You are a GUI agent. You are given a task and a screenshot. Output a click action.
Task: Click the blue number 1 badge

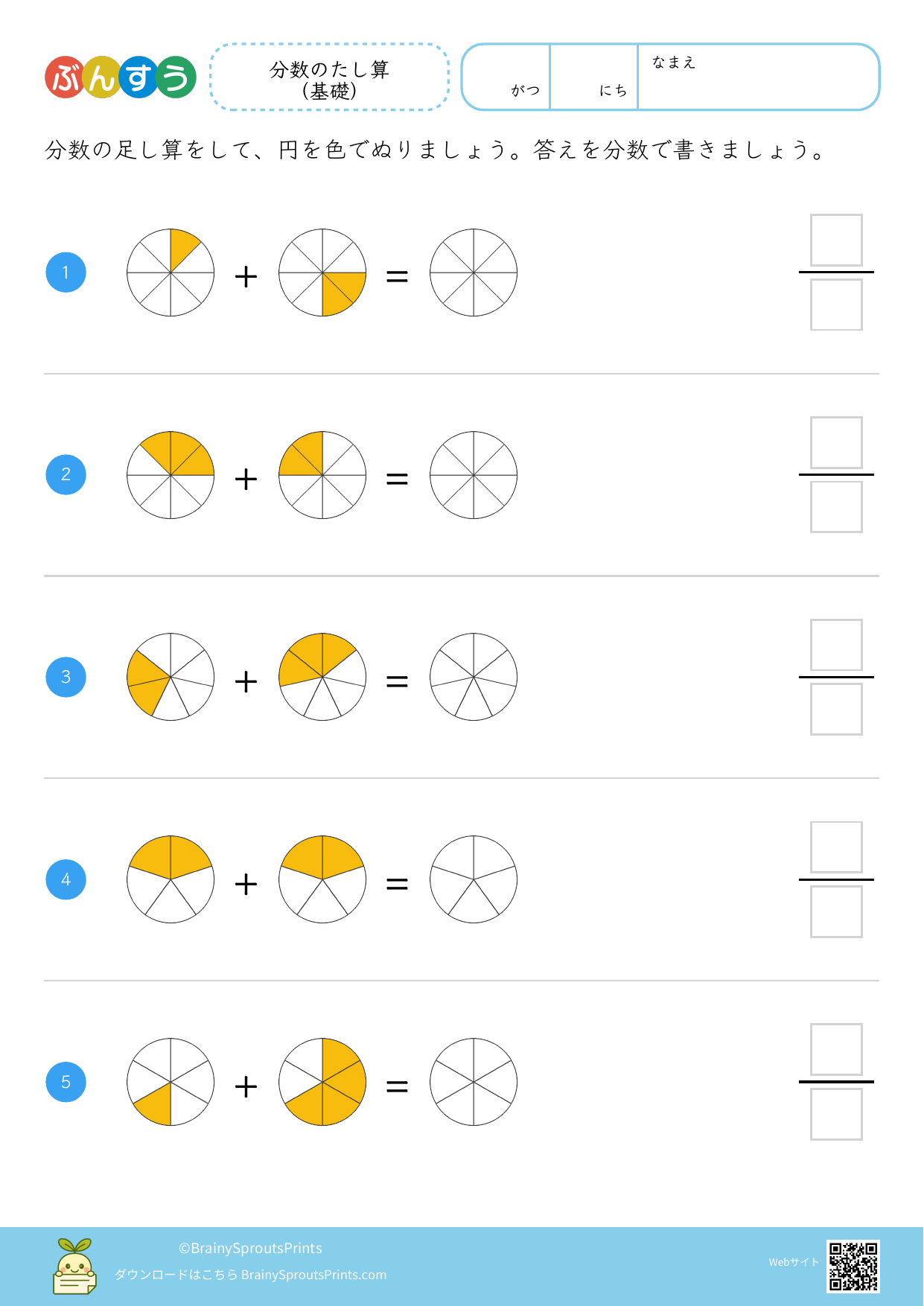tap(66, 273)
